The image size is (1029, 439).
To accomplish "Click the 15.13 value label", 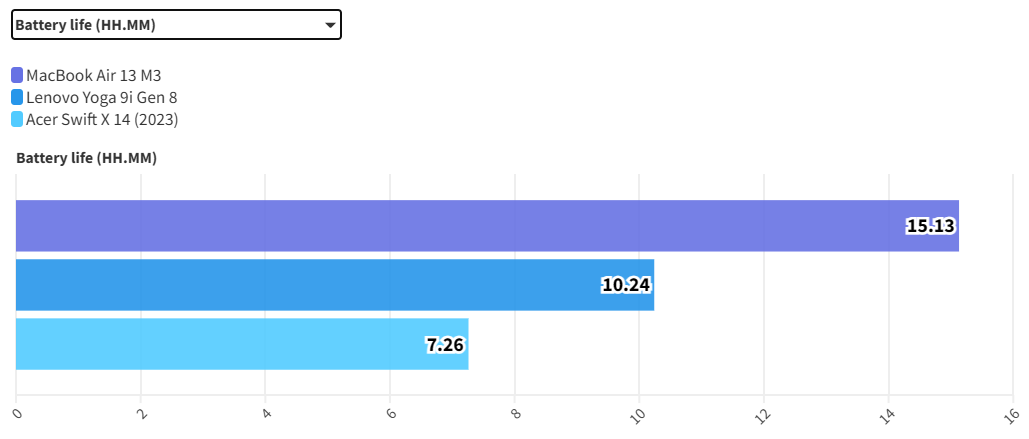I will pos(930,226).
